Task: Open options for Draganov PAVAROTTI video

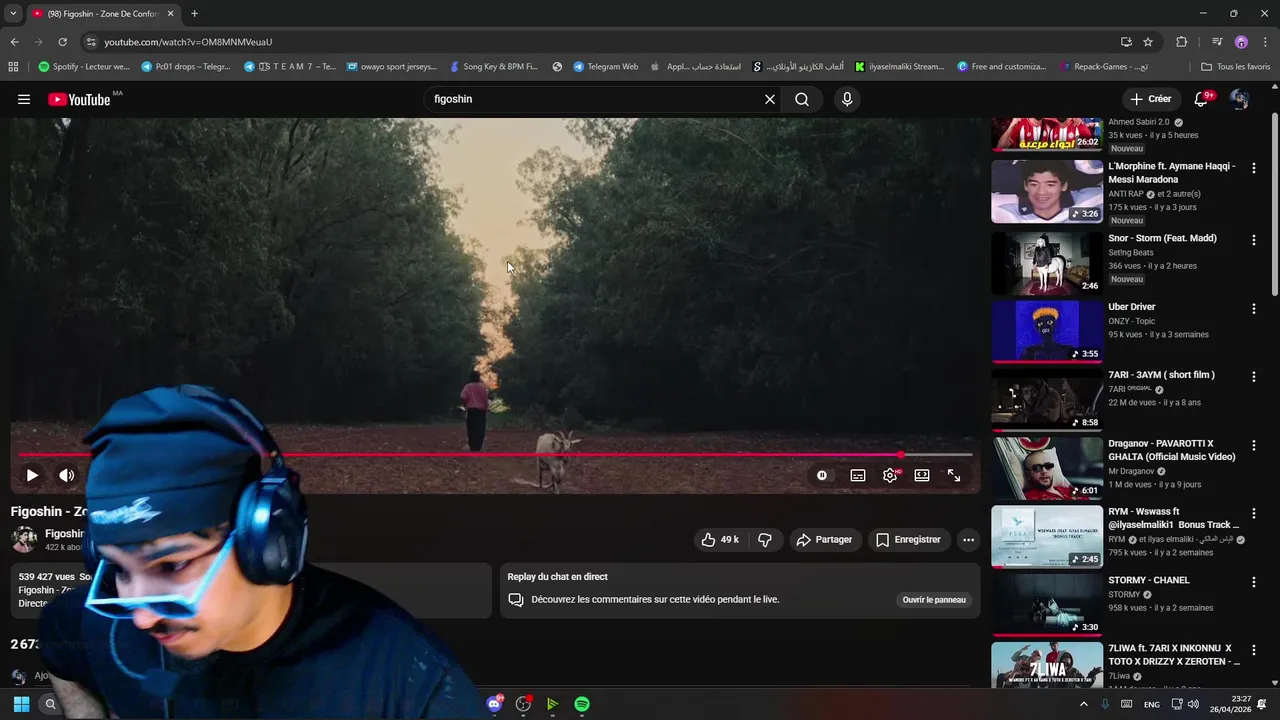Action: (x=1254, y=446)
